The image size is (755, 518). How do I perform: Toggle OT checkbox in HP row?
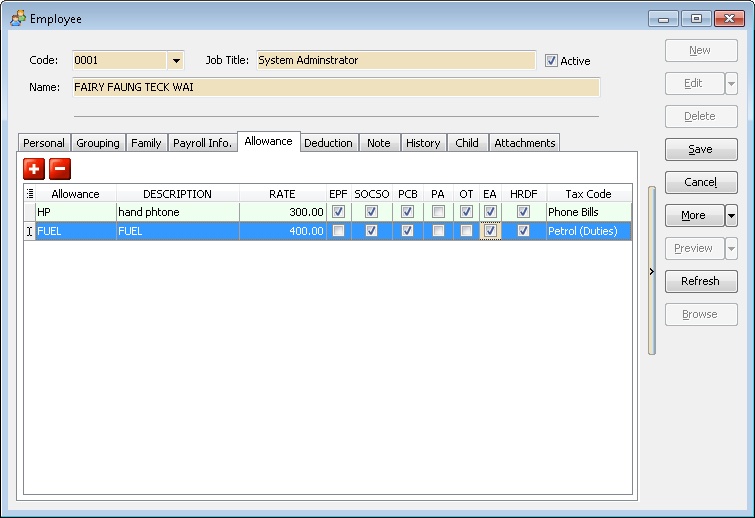pos(466,212)
